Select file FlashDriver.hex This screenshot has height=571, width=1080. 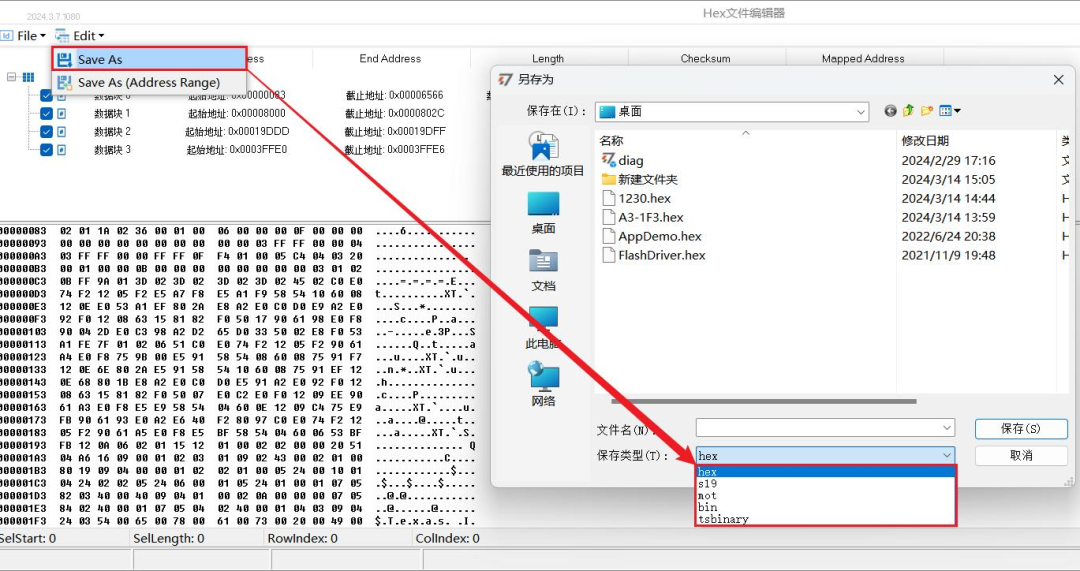coord(654,255)
